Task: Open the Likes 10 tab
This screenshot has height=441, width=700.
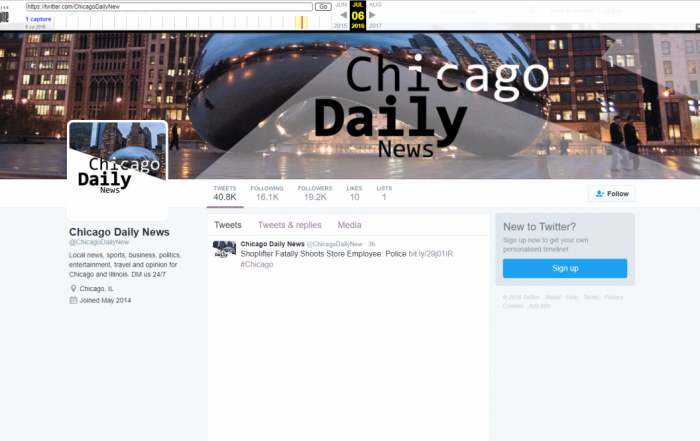Action: [x=354, y=193]
